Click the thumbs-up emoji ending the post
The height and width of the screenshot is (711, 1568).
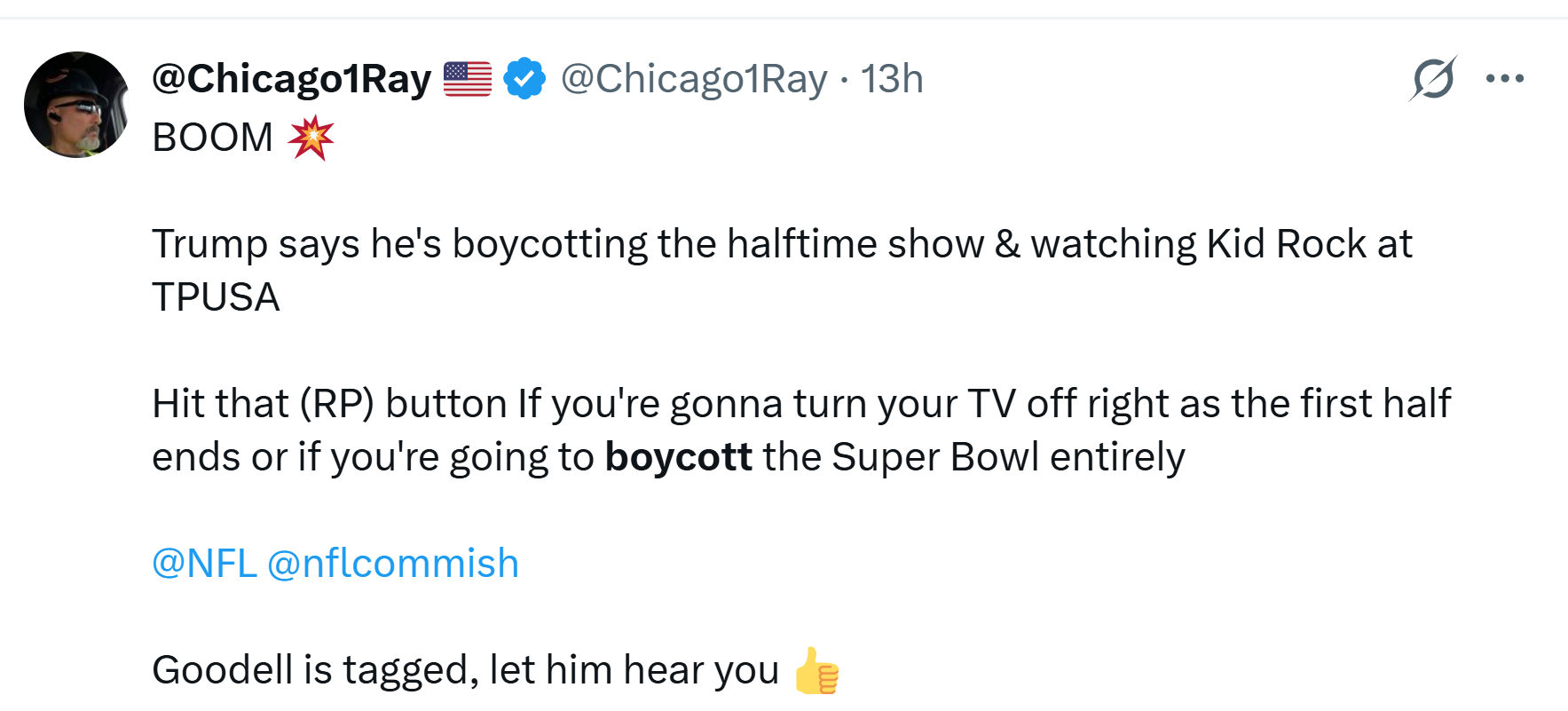(816, 671)
